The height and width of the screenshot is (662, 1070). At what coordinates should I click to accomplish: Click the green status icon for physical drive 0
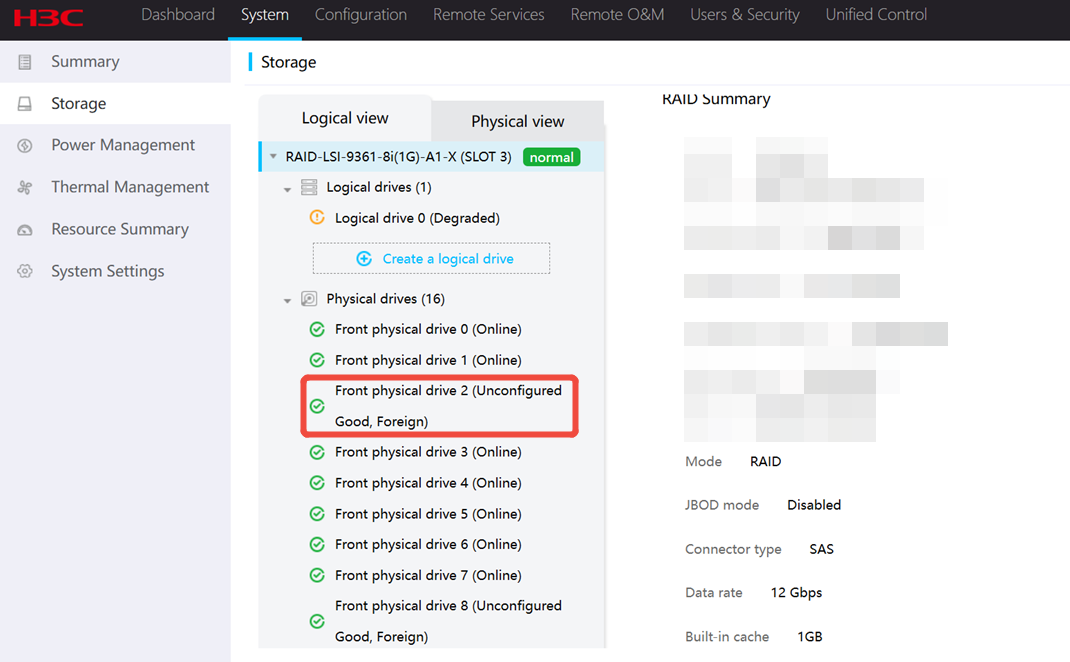(317, 330)
